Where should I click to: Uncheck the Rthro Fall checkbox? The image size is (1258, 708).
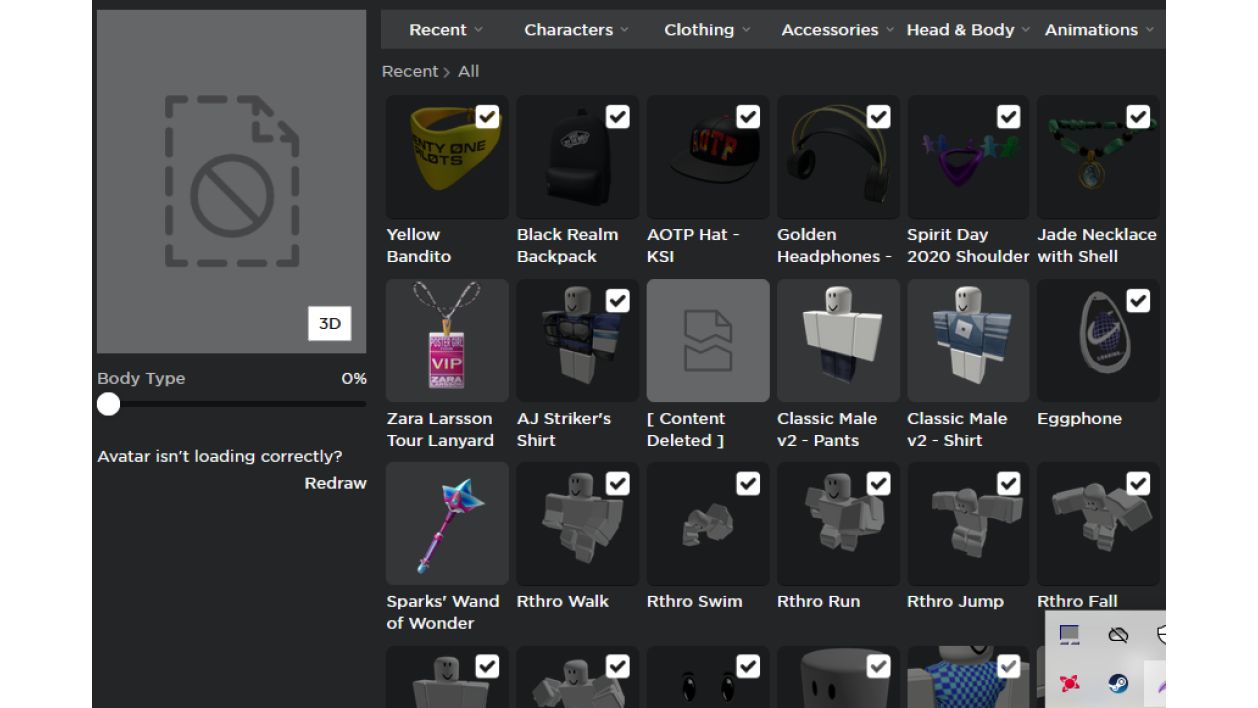click(x=1138, y=484)
